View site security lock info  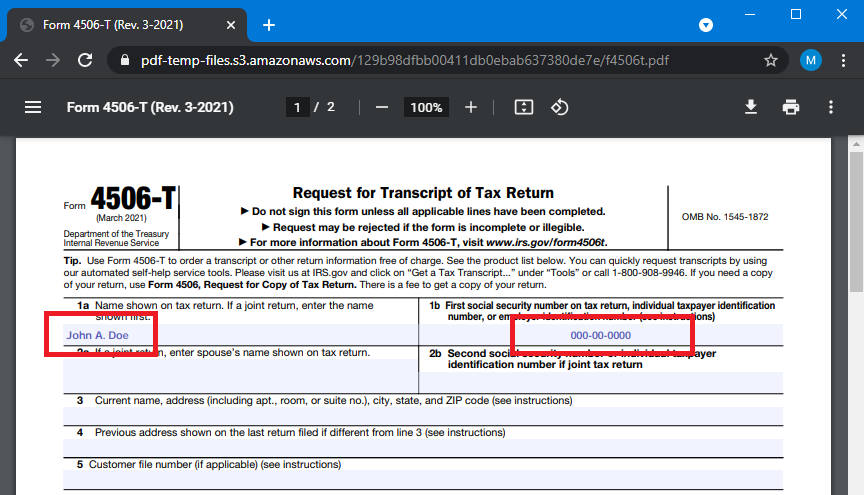pyautogui.click(x=125, y=60)
